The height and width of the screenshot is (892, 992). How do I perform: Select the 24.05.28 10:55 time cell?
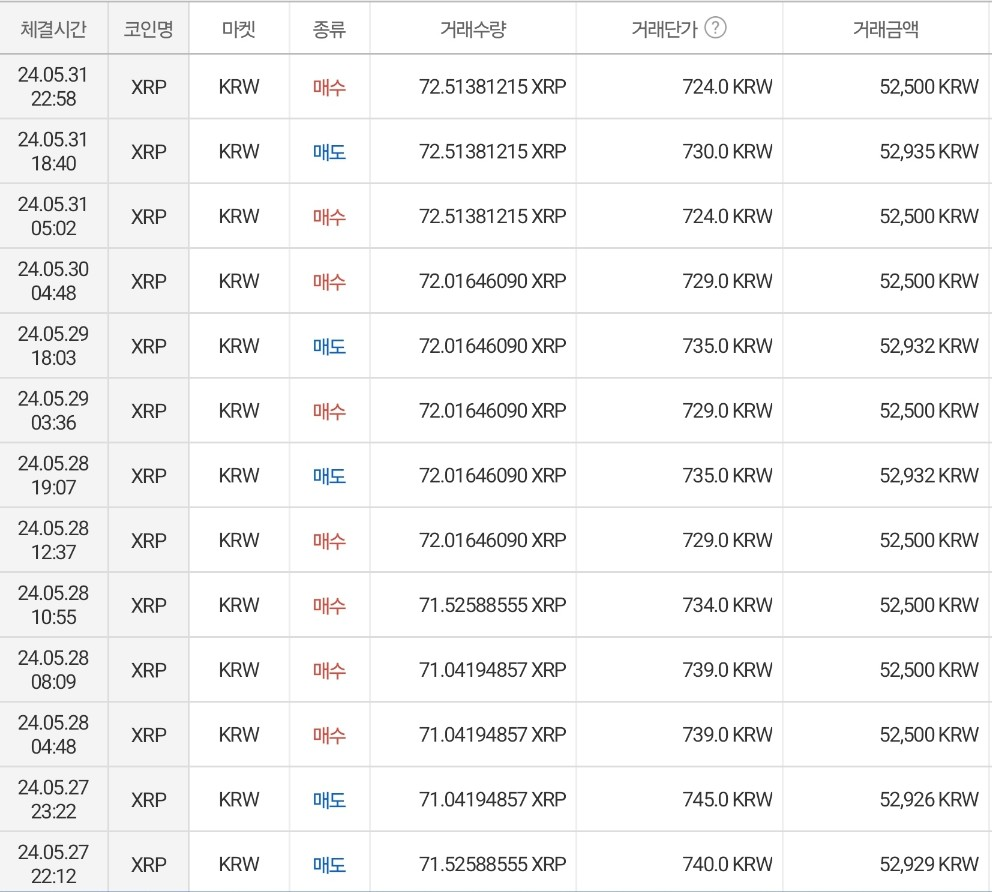(x=54, y=605)
